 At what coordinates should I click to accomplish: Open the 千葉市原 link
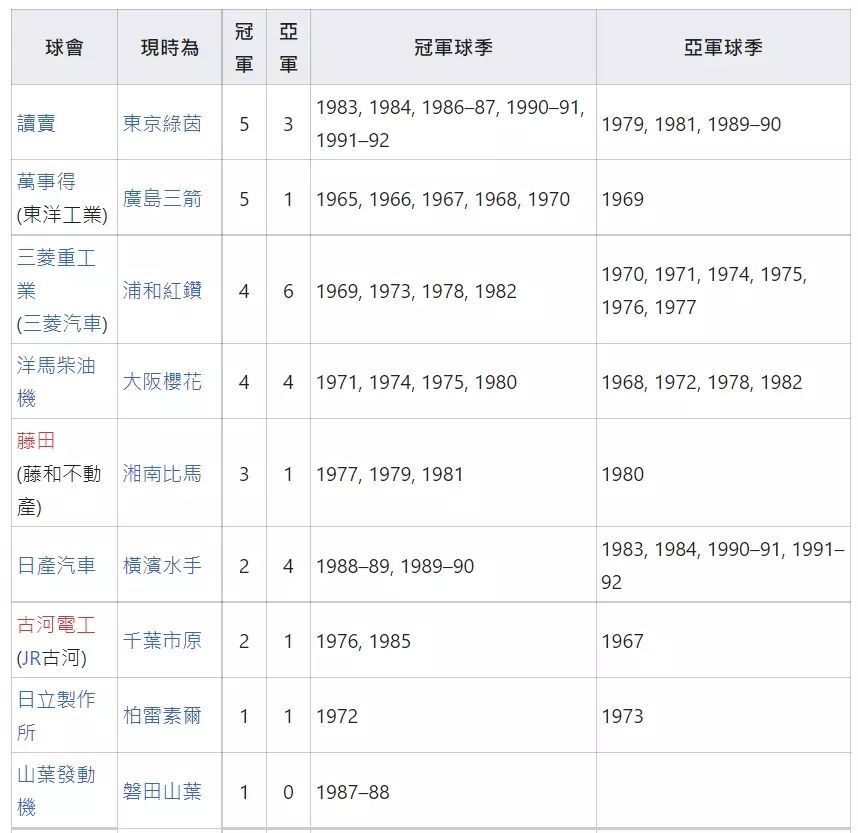[162, 640]
